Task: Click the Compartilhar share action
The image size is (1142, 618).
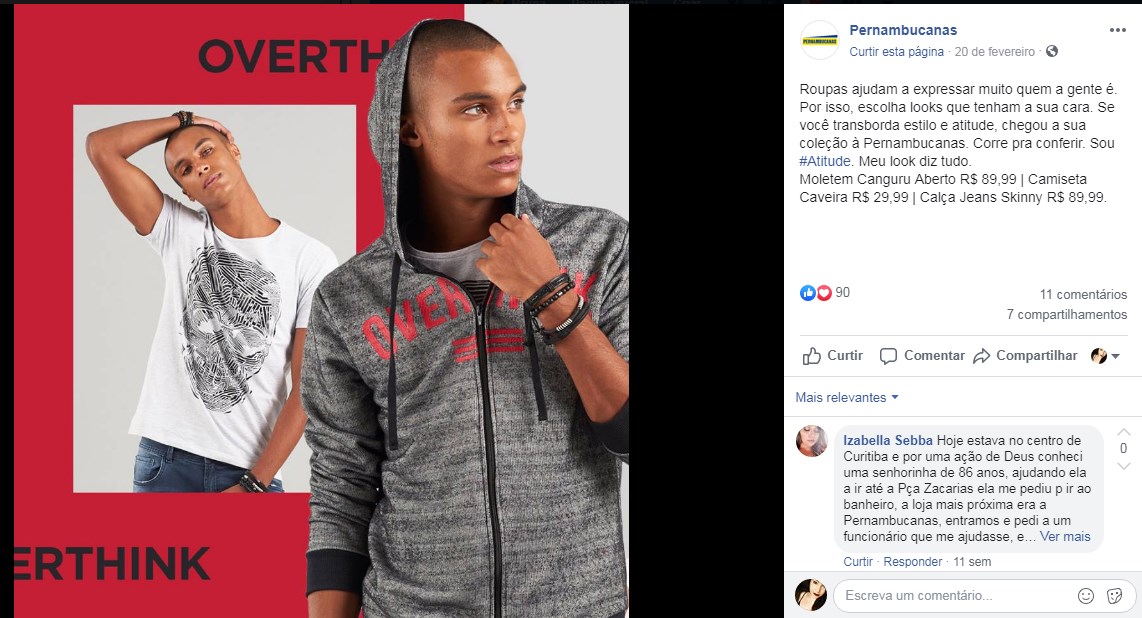Action: coord(1025,356)
